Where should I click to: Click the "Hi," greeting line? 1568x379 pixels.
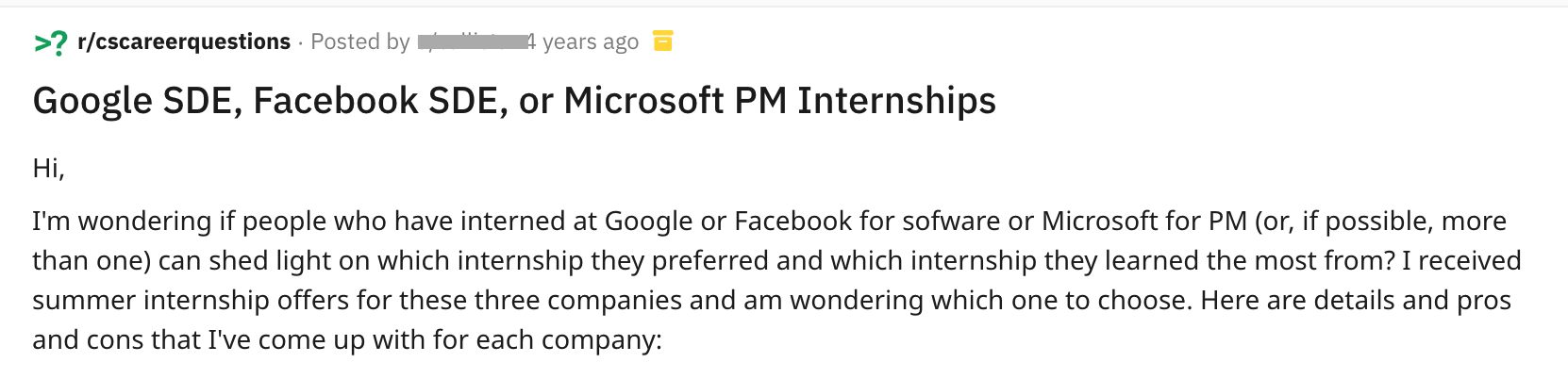tap(48, 169)
